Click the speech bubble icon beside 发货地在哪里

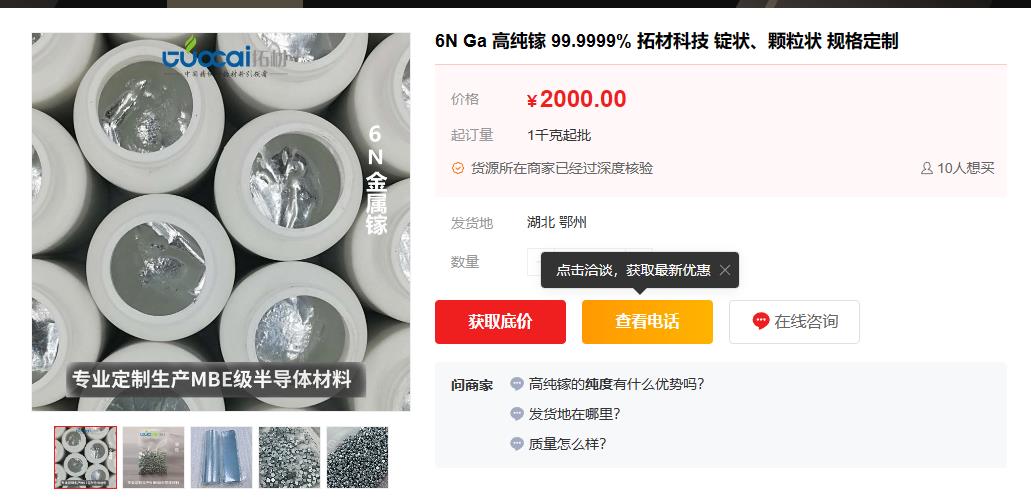click(517, 414)
